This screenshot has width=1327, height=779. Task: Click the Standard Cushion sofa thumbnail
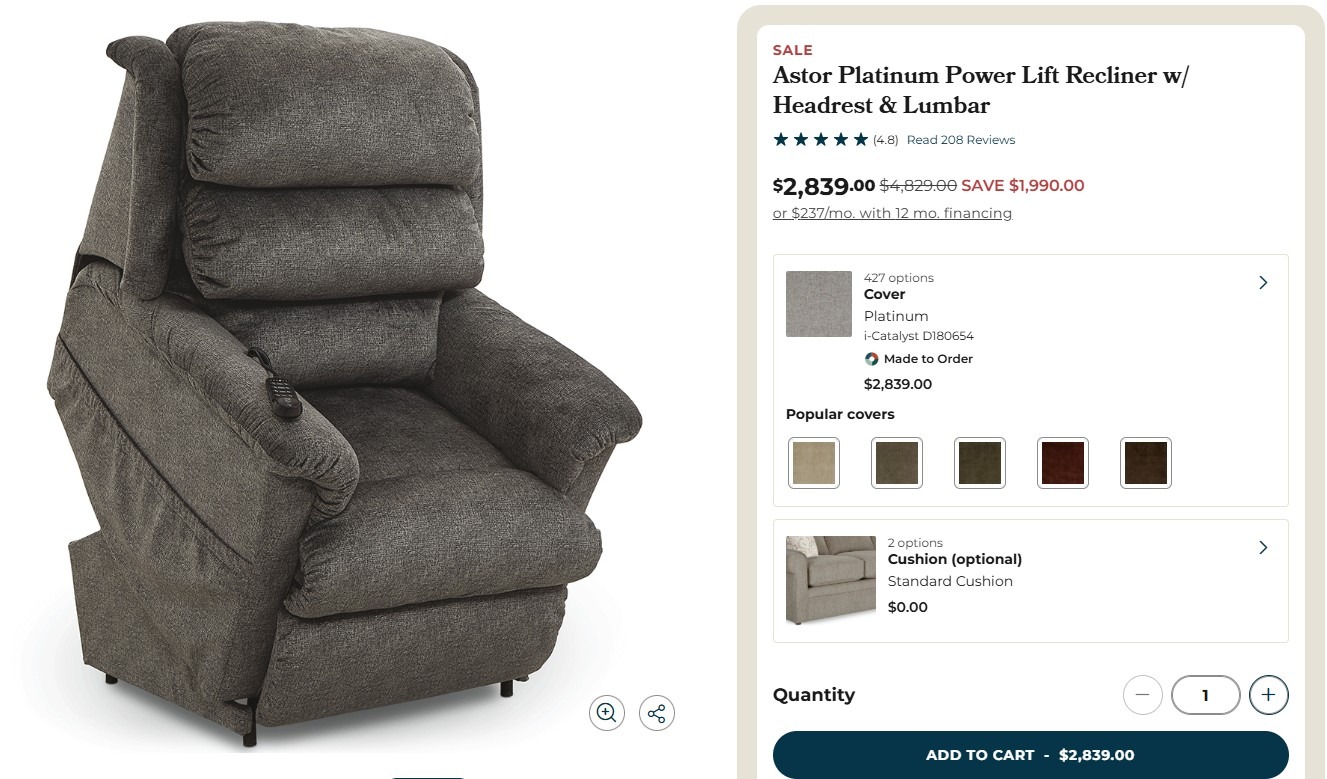(817, 580)
